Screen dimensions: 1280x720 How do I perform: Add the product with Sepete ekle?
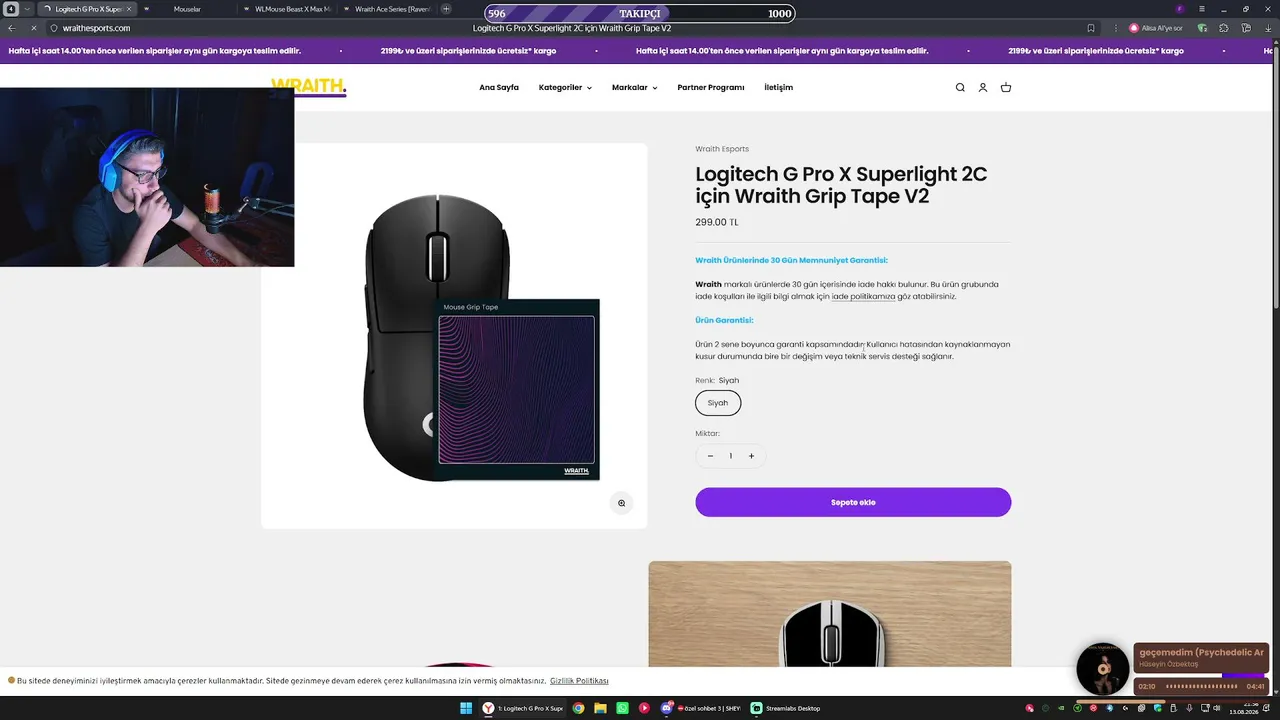tap(853, 502)
